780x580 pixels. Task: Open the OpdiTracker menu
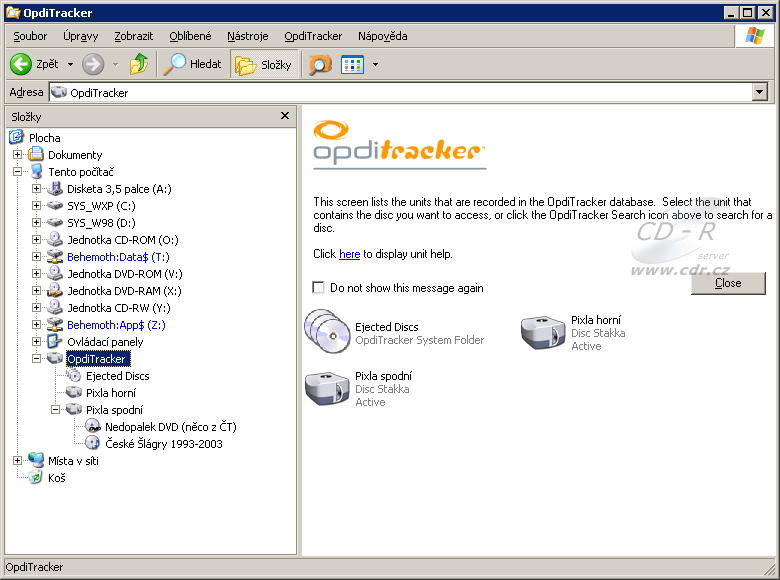313,36
